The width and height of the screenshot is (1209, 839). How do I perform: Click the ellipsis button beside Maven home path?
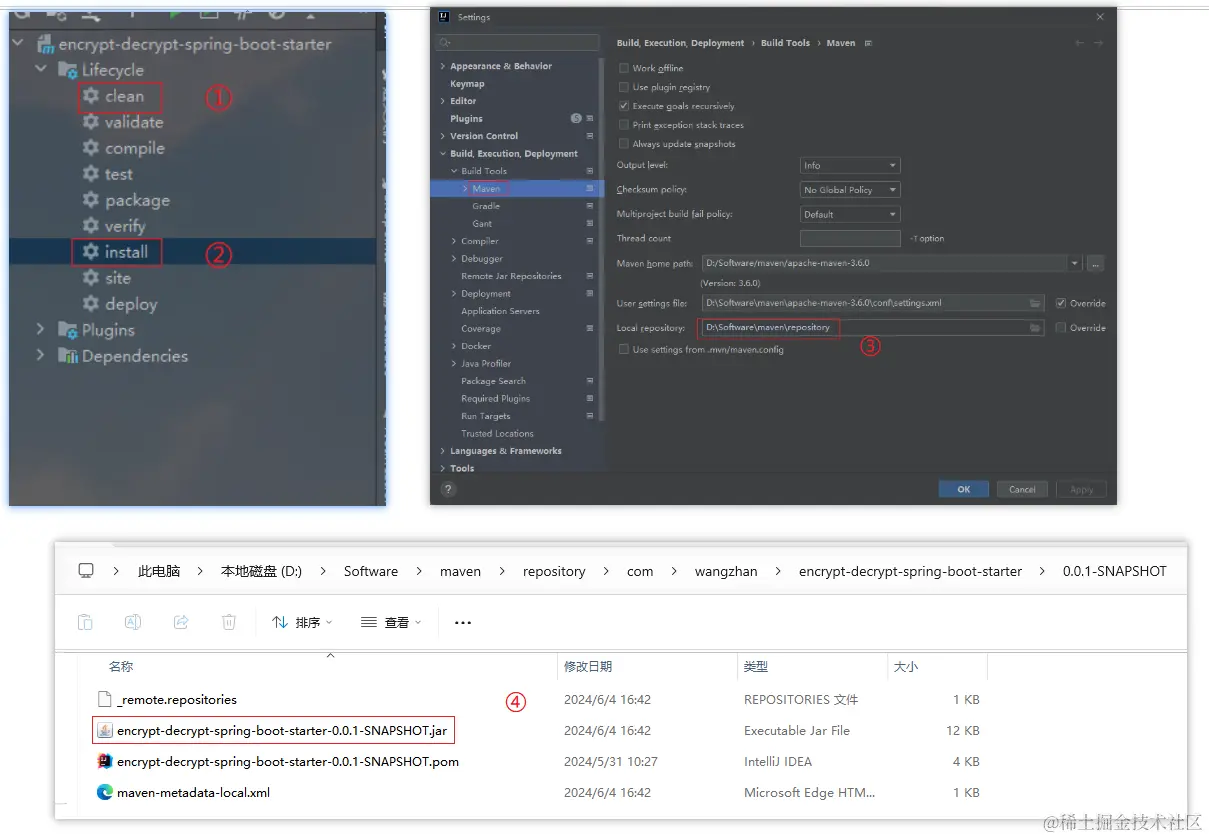click(1096, 264)
